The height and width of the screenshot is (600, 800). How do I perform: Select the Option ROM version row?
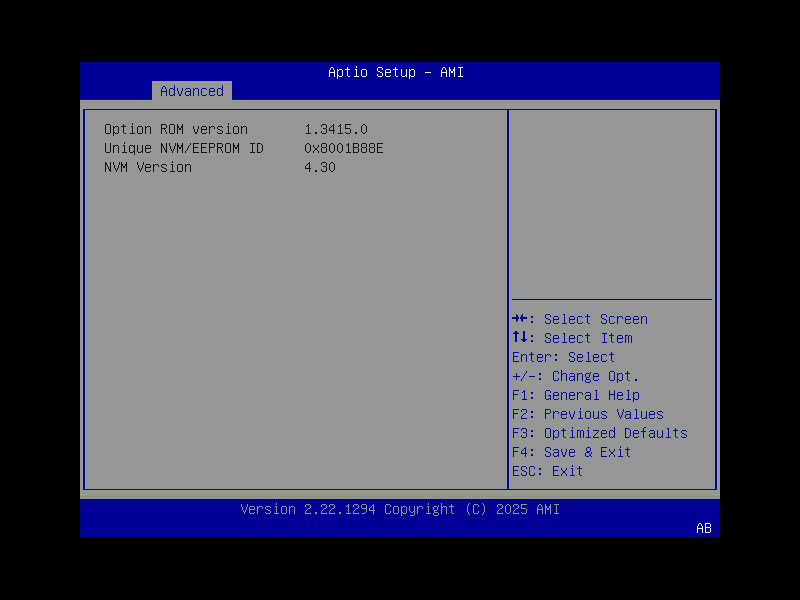click(176, 129)
